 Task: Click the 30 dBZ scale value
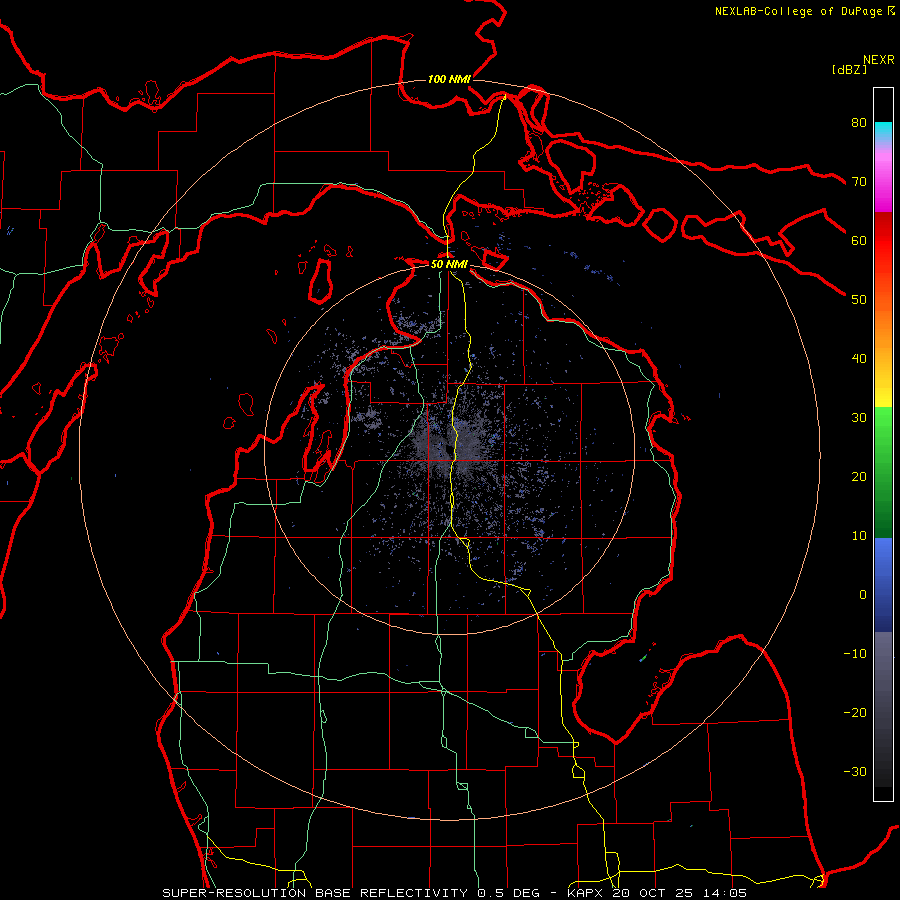(x=859, y=418)
